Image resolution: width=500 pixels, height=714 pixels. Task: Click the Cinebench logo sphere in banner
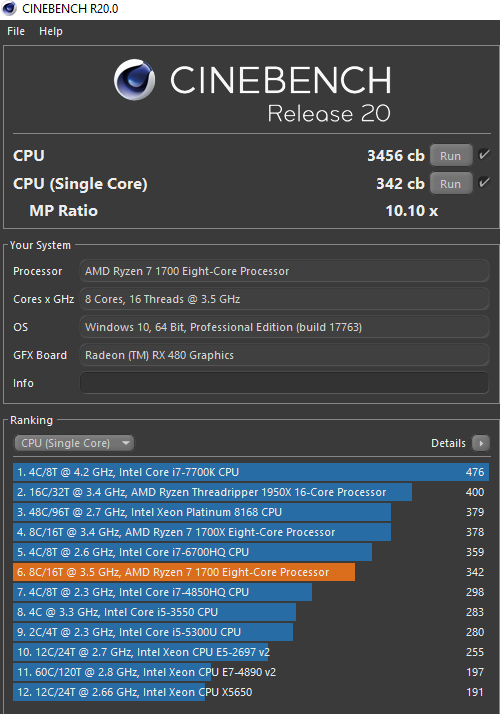(x=134, y=80)
